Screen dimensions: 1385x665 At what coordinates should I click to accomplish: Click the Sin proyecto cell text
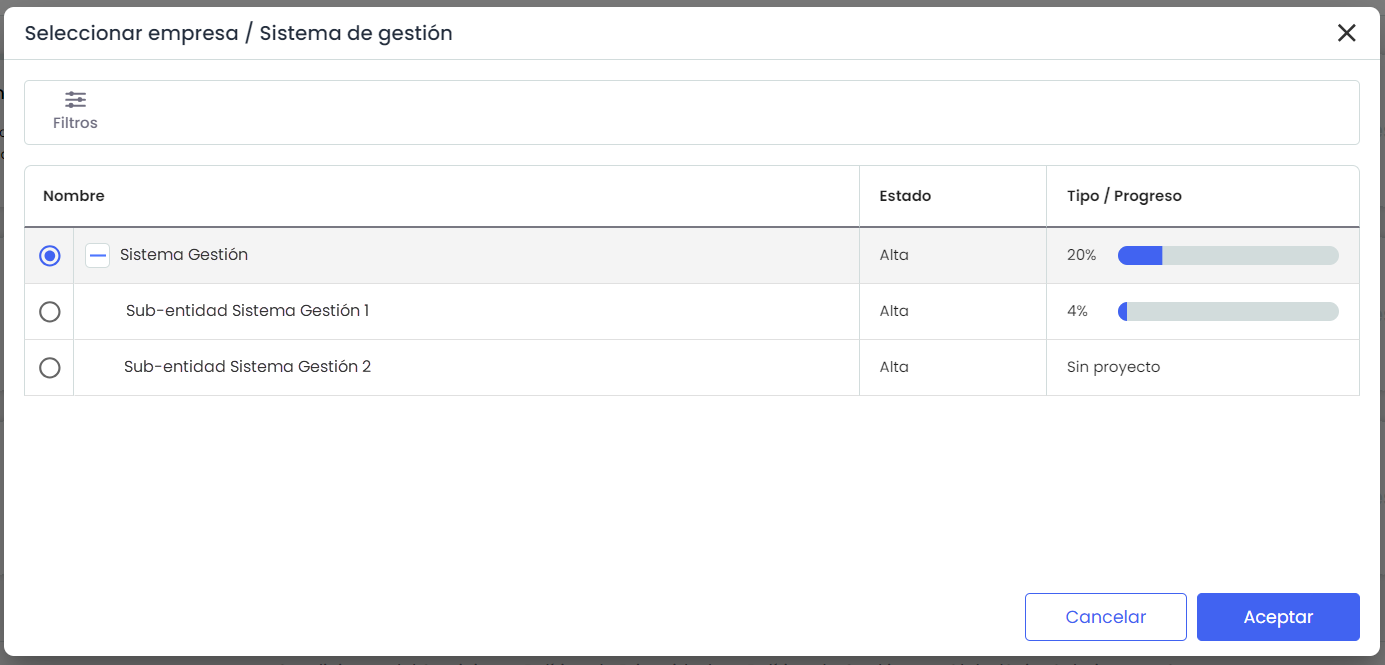tap(1113, 367)
